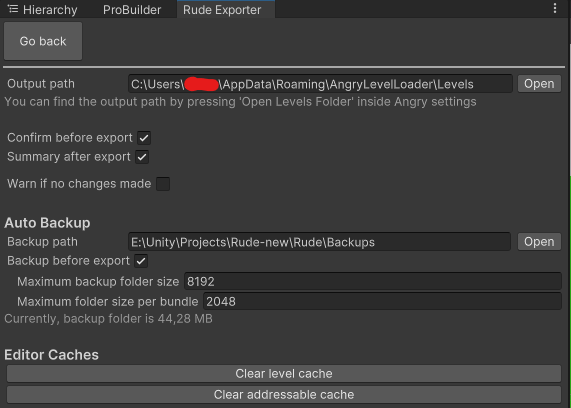Edit the Output path text field
Viewport: 571px width, 408px height.
point(320,84)
